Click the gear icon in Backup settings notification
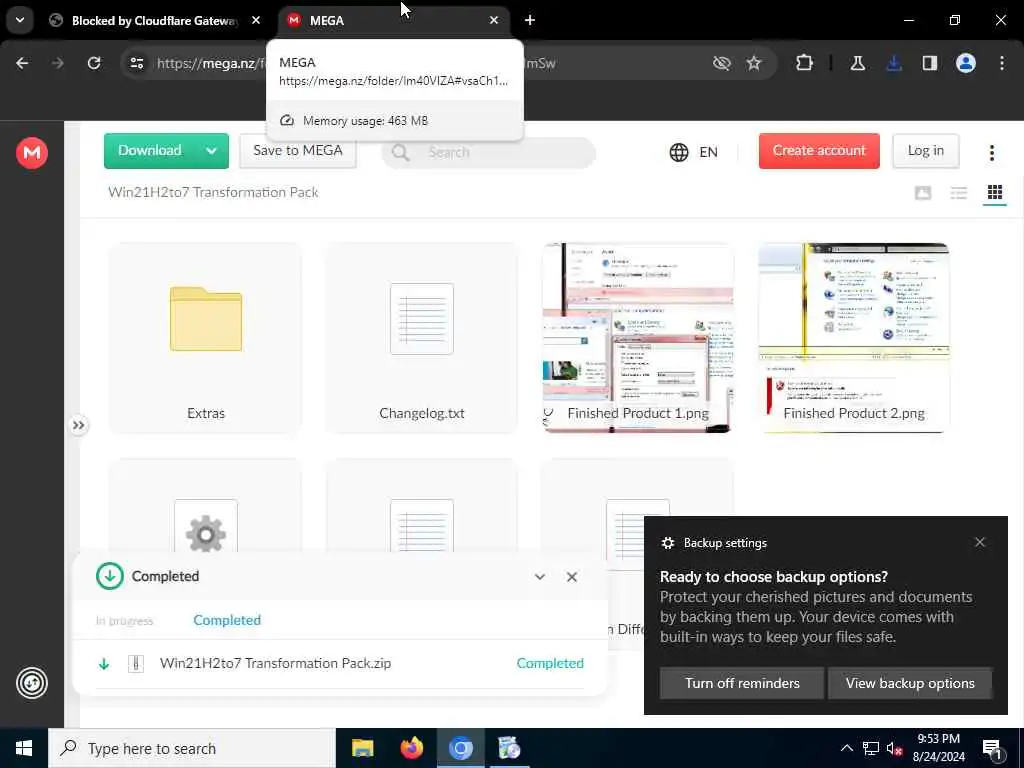Viewport: 1024px width, 768px height. click(667, 543)
